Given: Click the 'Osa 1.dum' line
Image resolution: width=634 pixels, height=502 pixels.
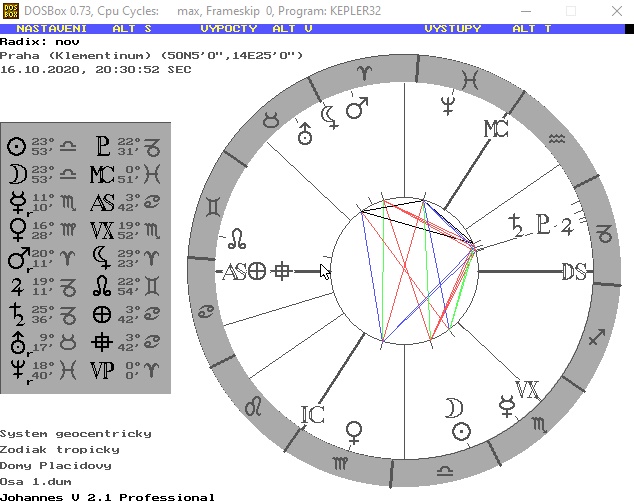Looking at the screenshot, I should coord(36,482).
